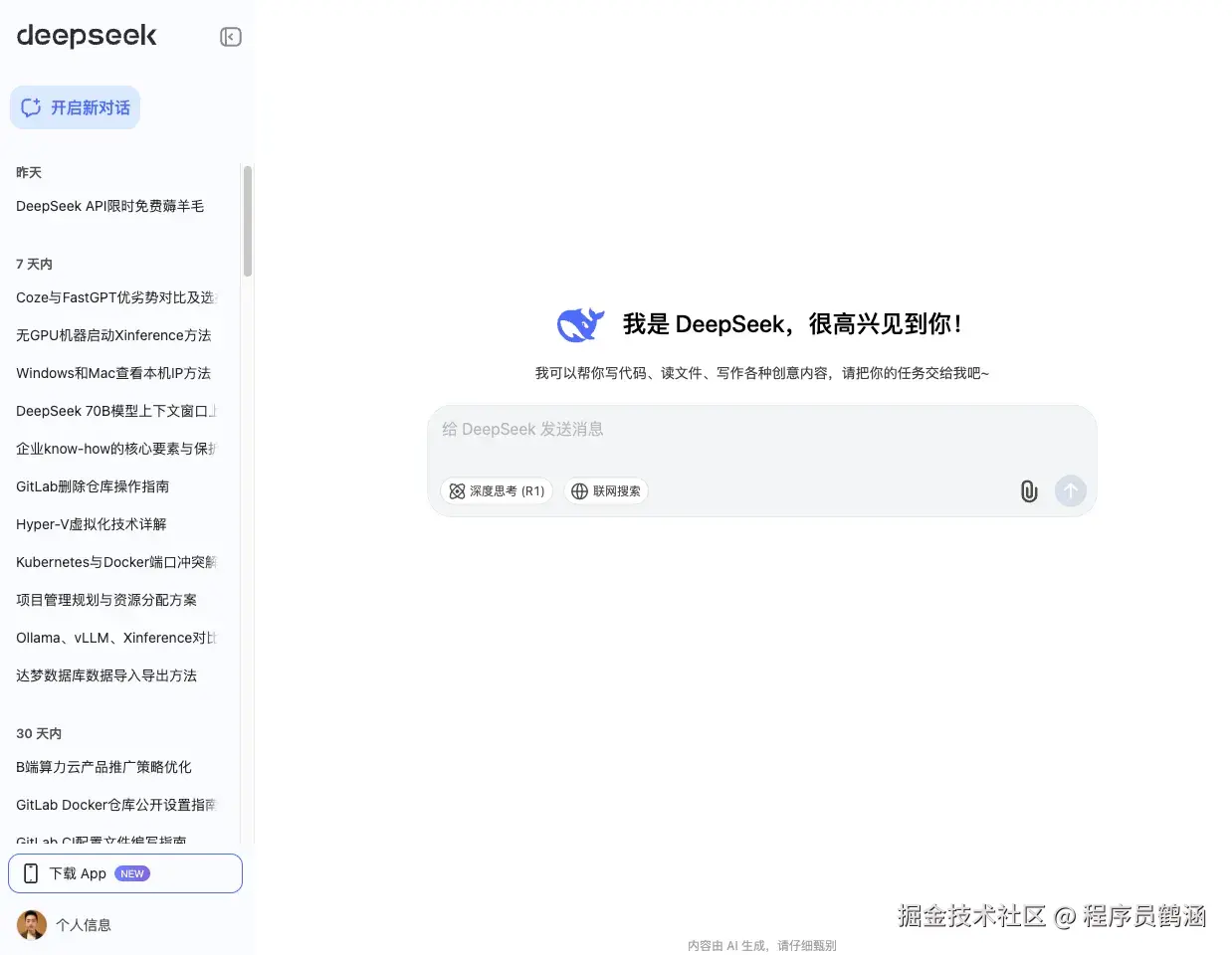Screen dimensions: 1232x955
Task: Click the new-chat bubble icon
Action: [x=31, y=107]
